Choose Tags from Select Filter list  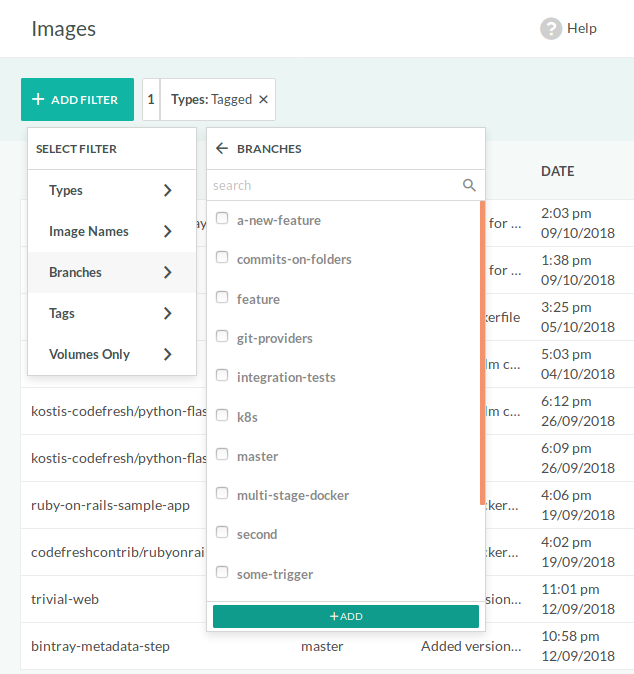(62, 313)
